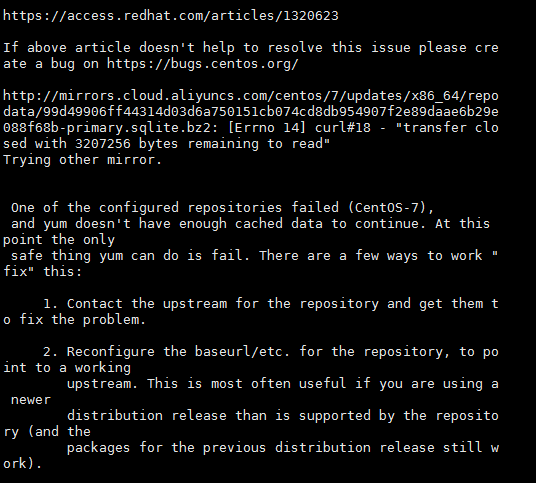
Task: Click the 'primary.sqlite.bz2' filename text
Action: click(x=138, y=128)
